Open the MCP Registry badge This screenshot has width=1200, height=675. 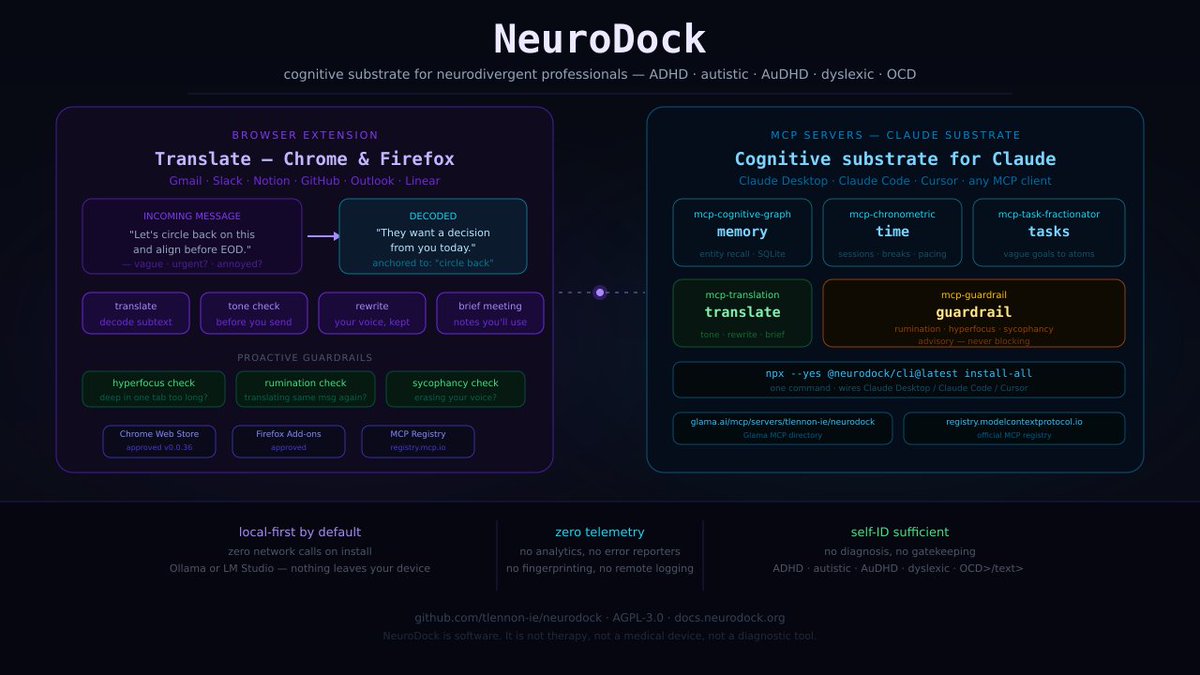click(x=418, y=441)
